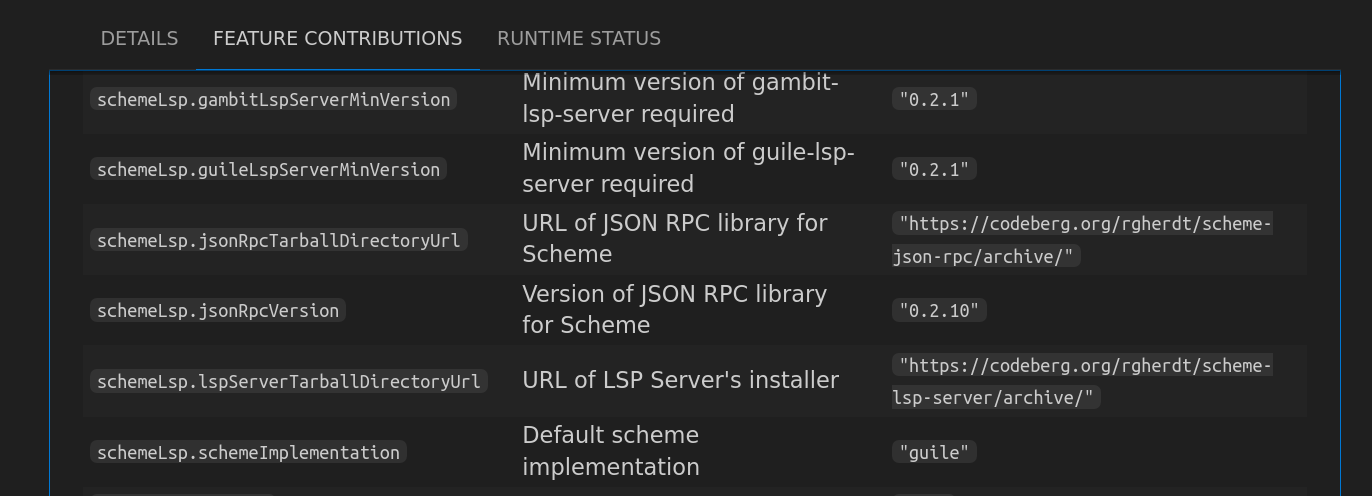Click 'Default scheme implementation' description text
The height and width of the screenshot is (496, 1372).
pos(611,451)
